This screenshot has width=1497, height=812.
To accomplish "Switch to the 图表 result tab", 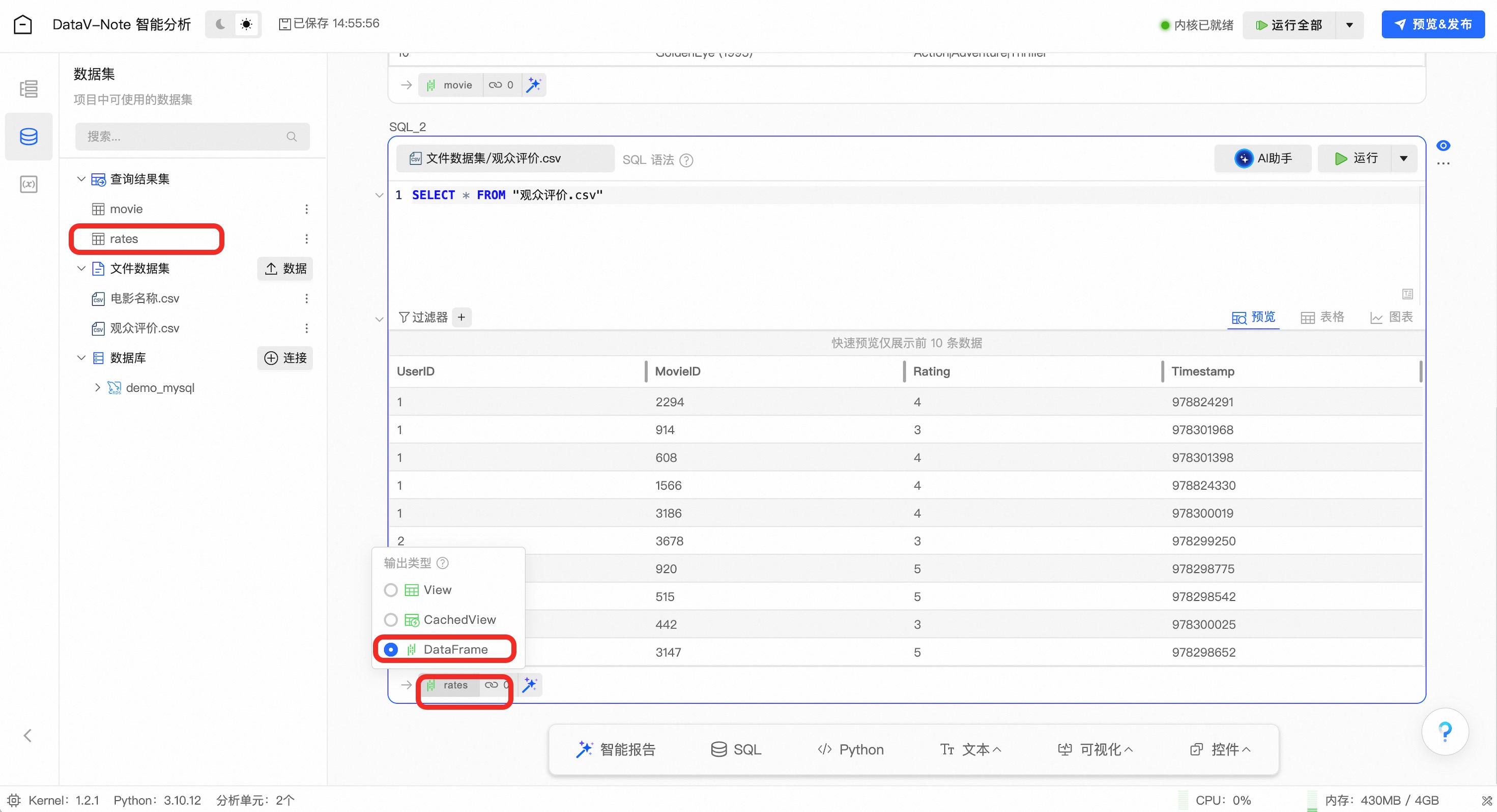I will [1391, 317].
